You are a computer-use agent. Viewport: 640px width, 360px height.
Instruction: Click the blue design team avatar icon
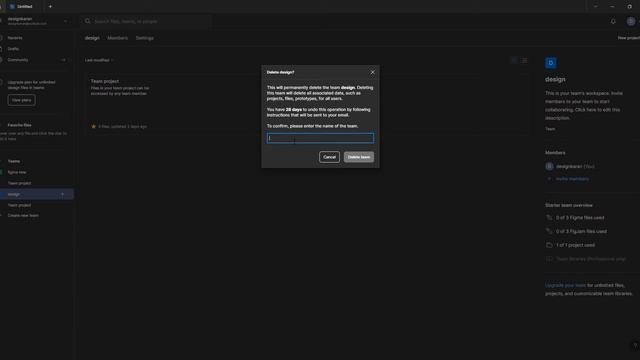point(550,62)
